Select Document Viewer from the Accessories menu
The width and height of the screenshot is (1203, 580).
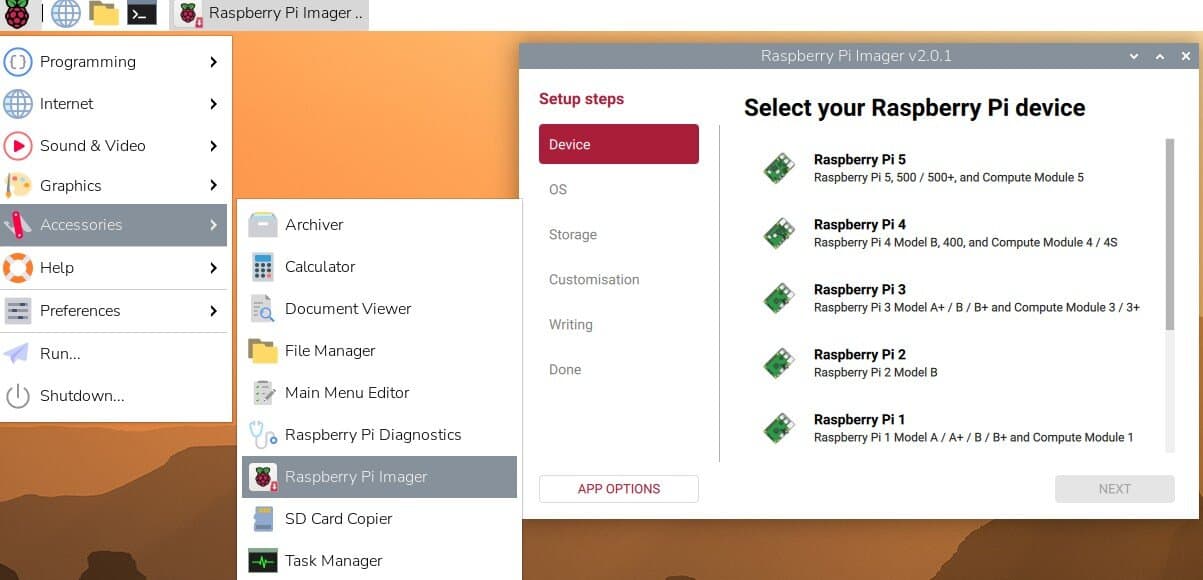coord(347,309)
